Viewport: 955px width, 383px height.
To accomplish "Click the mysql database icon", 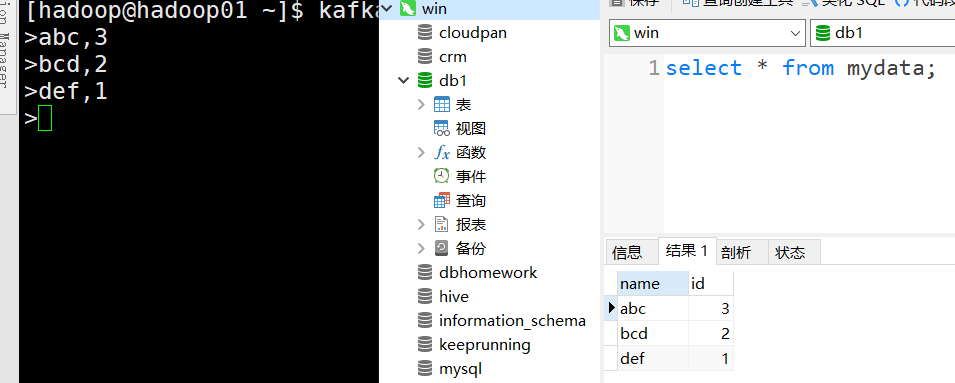I will point(425,368).
